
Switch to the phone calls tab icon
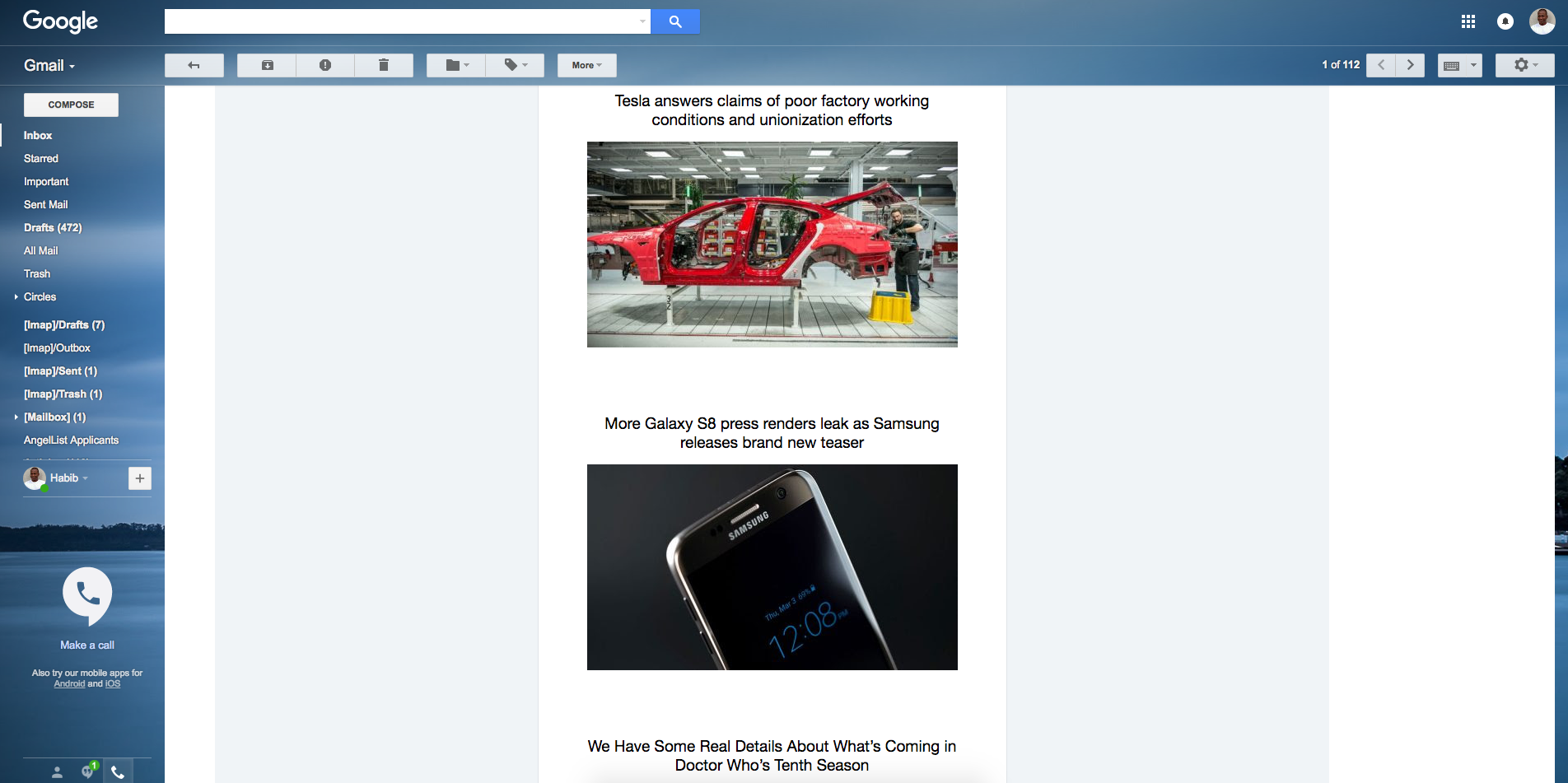[x=118, y=772]
